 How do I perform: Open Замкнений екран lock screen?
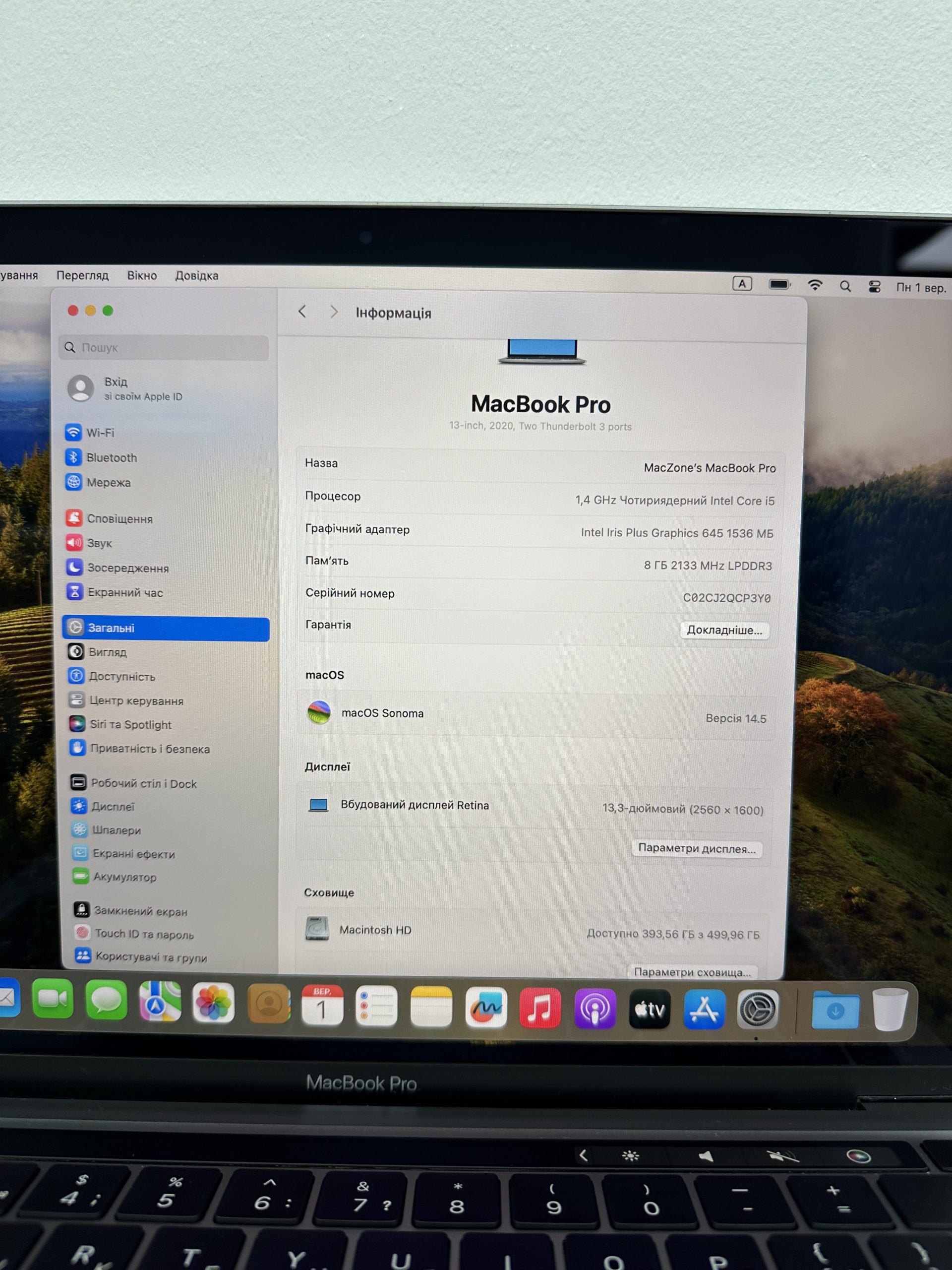click(x=131, y=911)
